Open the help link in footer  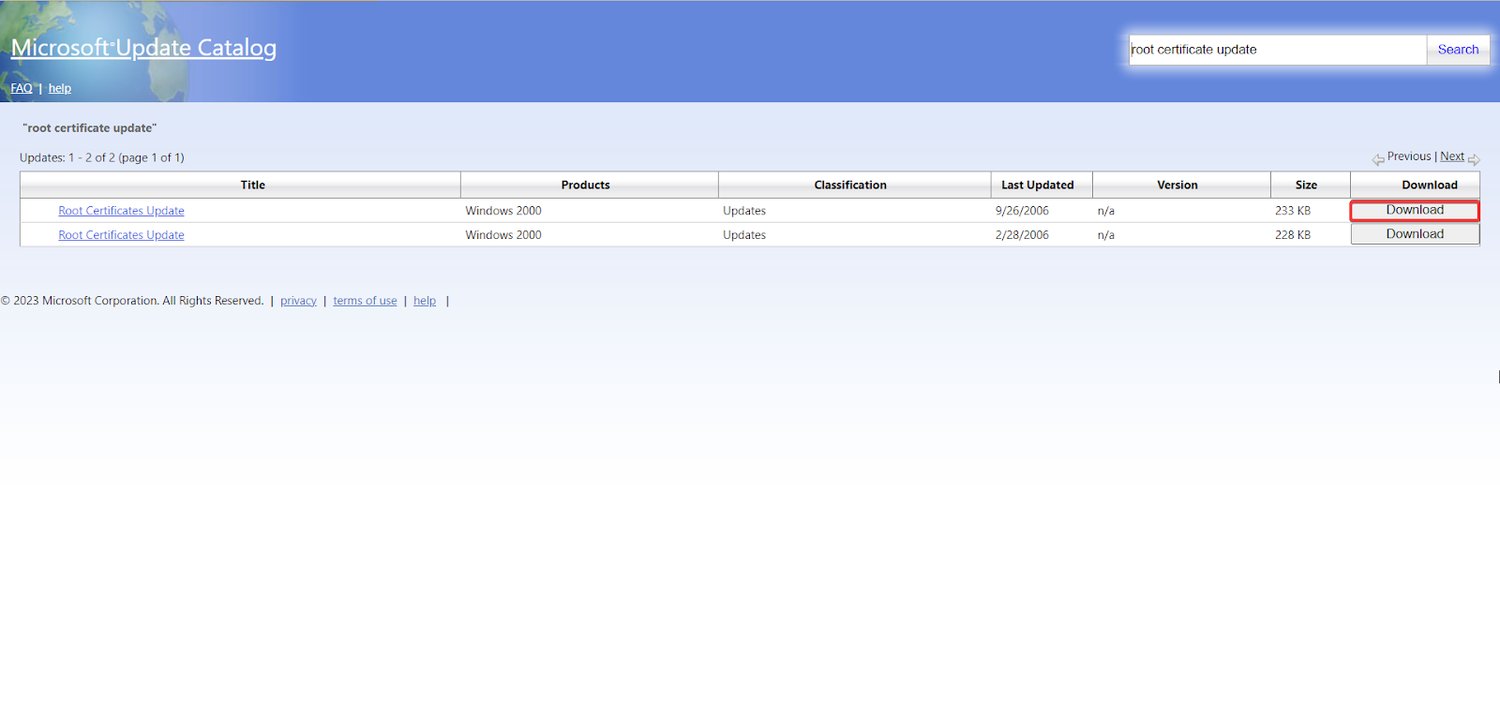[x=425, y=301]
